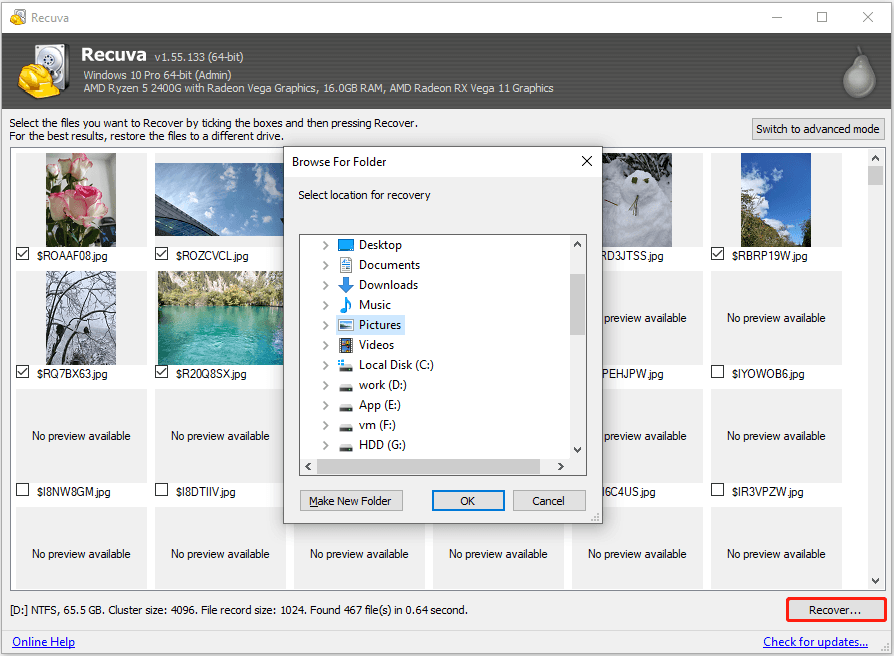Click the snowy branches thumbnail $RQ7BX63.jpg

coord(81,317)
